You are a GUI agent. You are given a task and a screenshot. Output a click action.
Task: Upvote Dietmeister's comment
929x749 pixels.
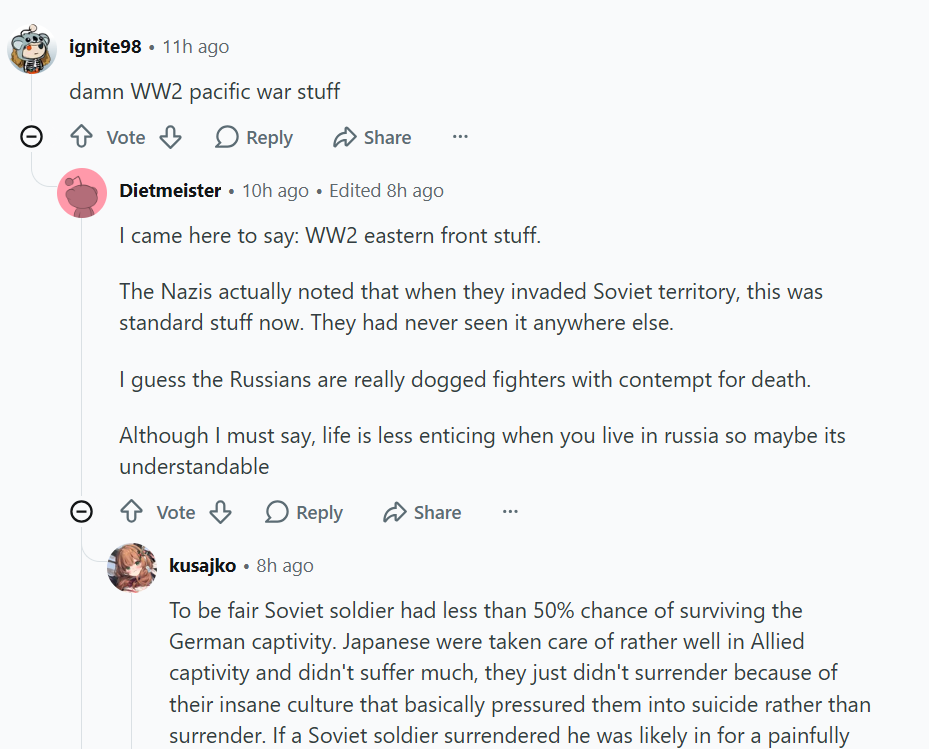[131, 512]
